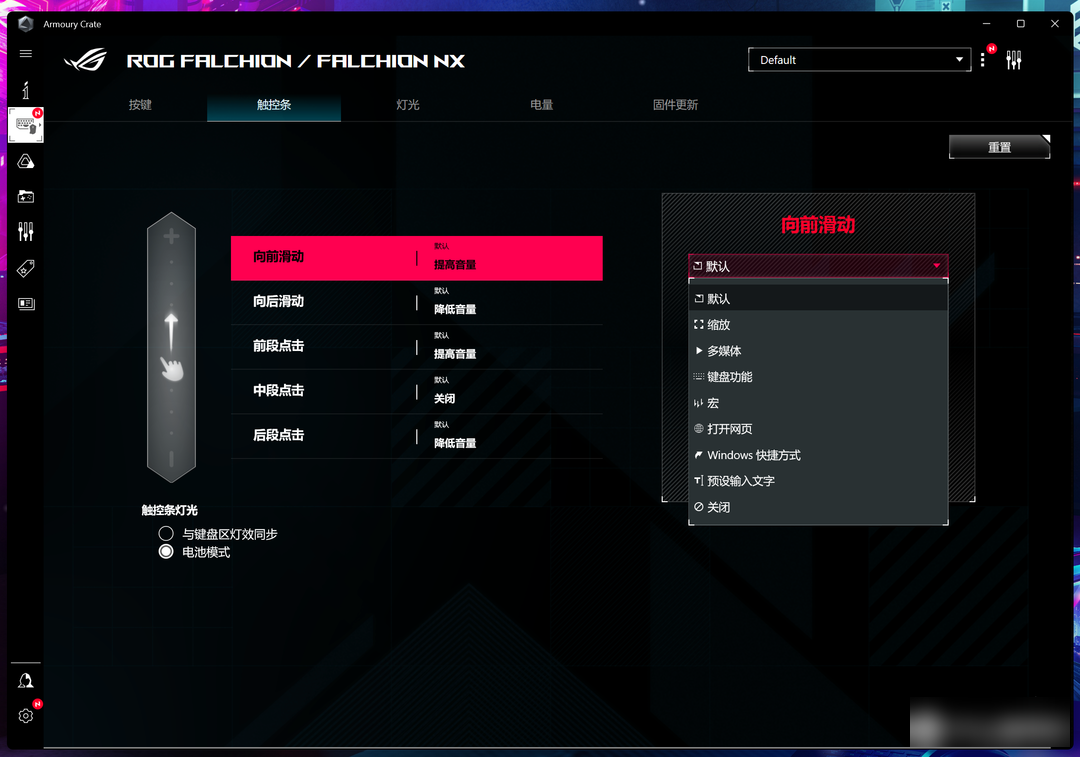Switch to the 按键 tab
This screenshot has height=757, width=1080.
point(140,105)
